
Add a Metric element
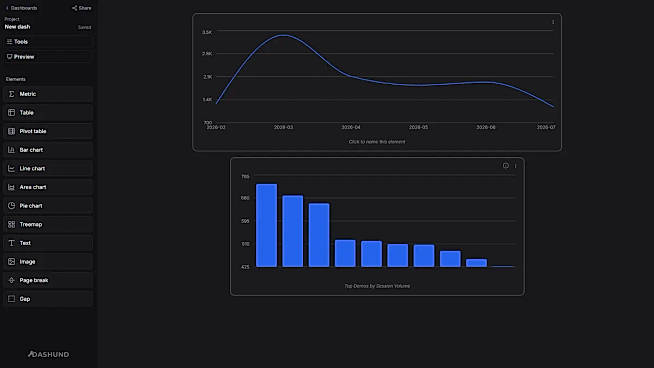[48, 94]
